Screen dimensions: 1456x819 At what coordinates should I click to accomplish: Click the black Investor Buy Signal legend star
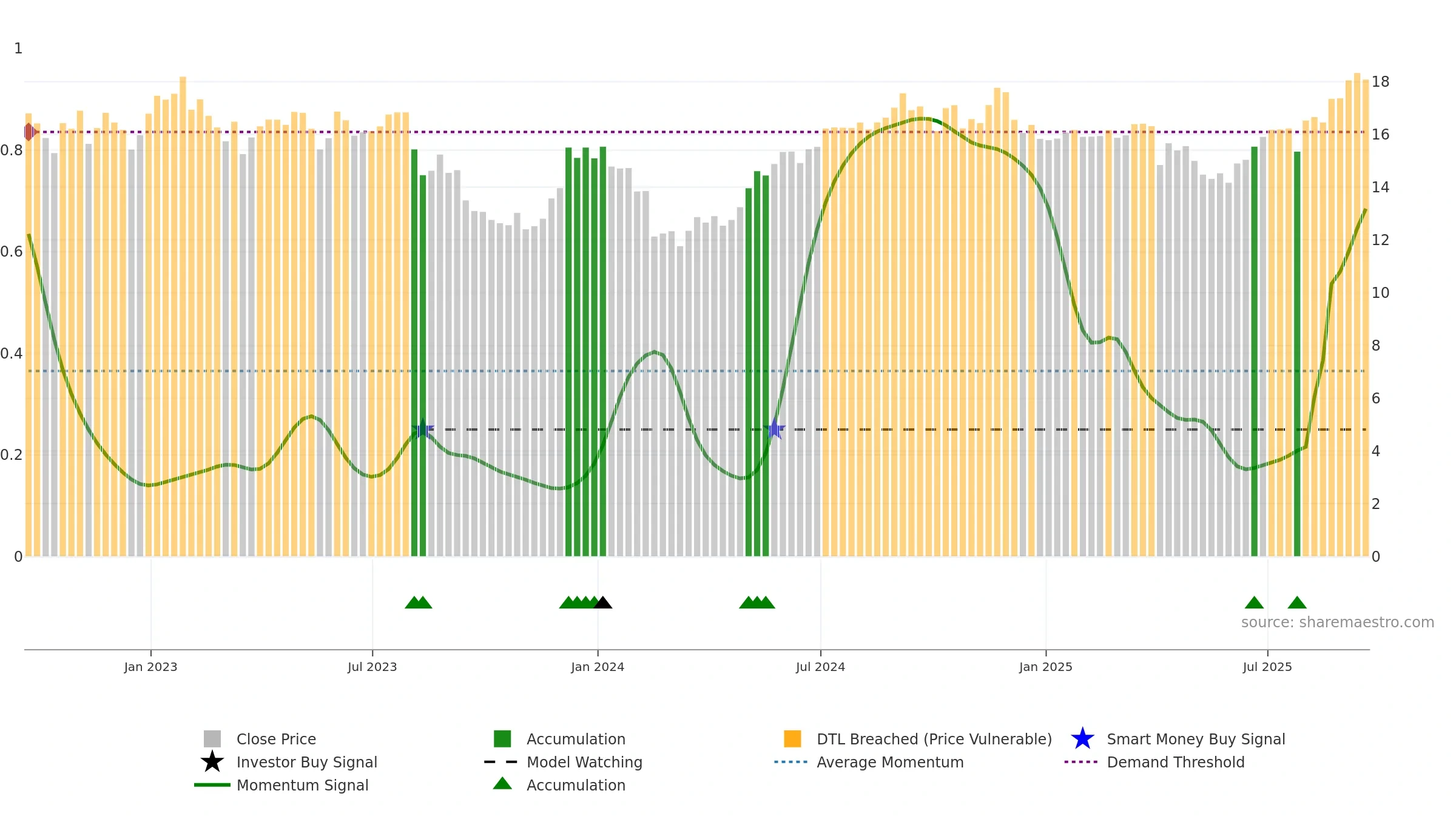pyautogui.click(x=212, y=762)
